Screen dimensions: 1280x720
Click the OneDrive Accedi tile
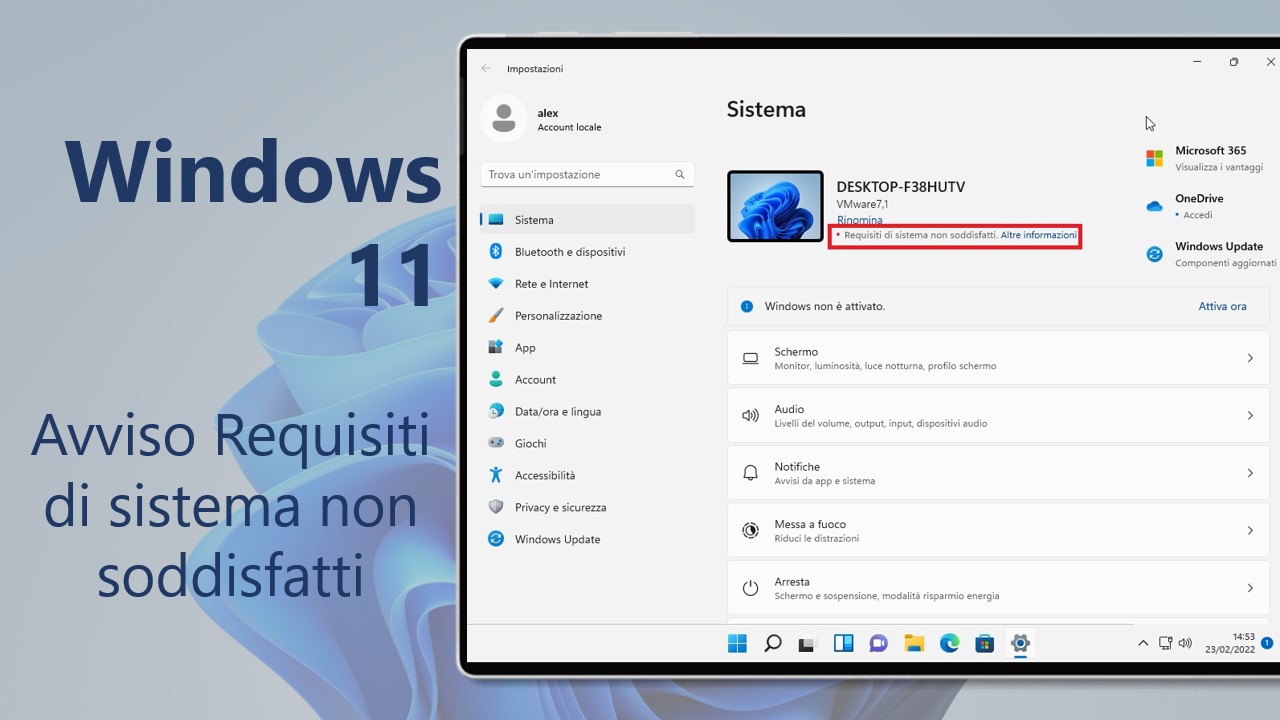point(1186,206)
